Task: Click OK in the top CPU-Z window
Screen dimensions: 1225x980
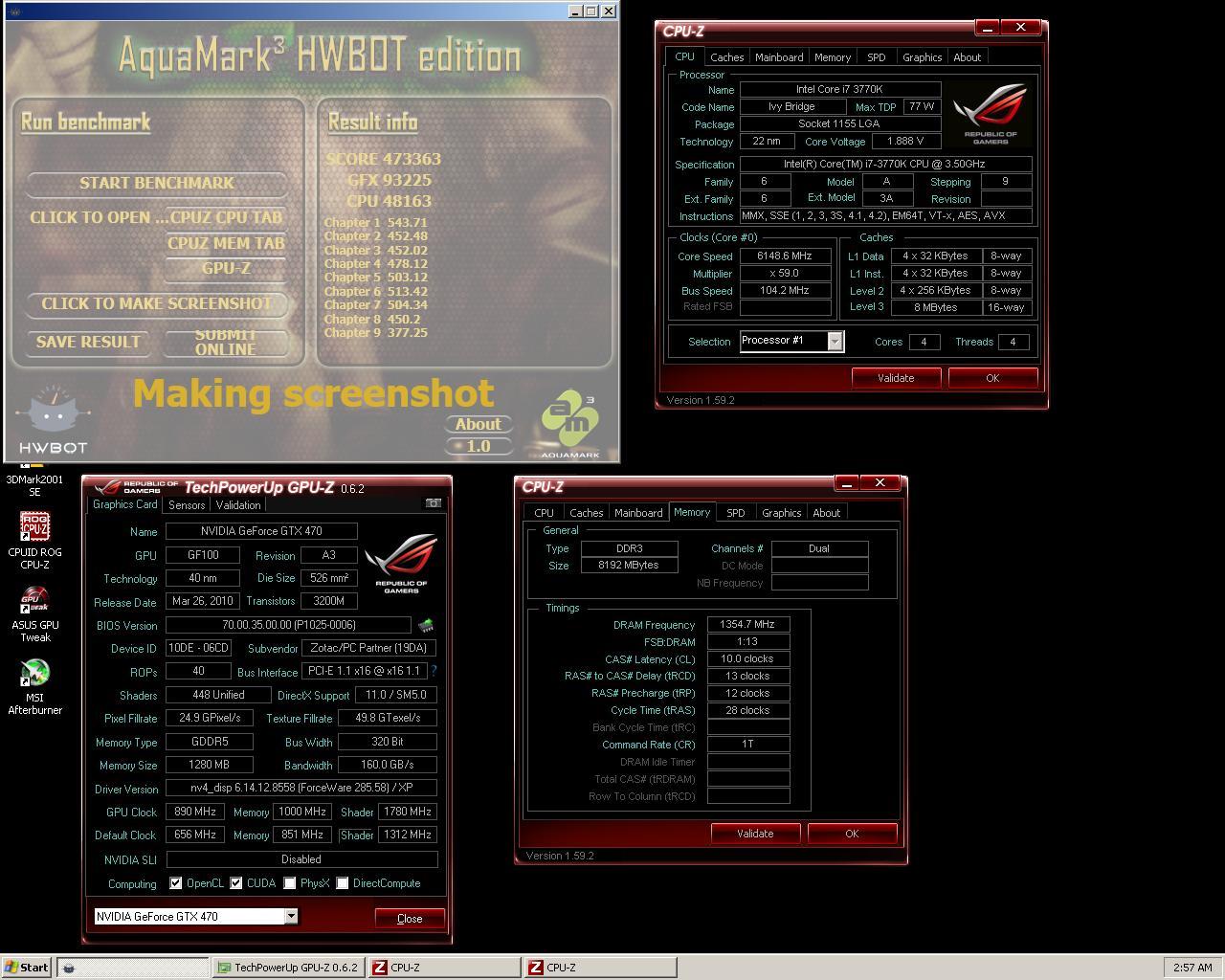Action: tap(992, 378)
